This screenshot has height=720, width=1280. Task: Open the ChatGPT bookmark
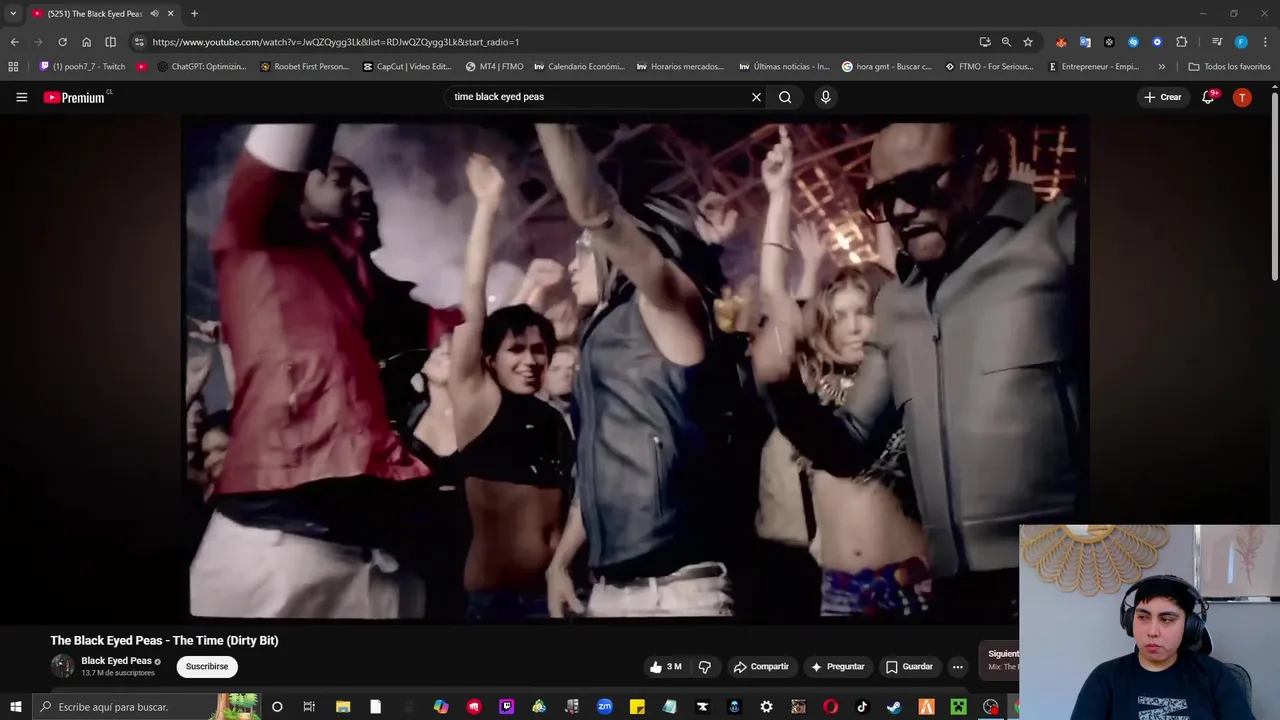(x=202, y=67)
